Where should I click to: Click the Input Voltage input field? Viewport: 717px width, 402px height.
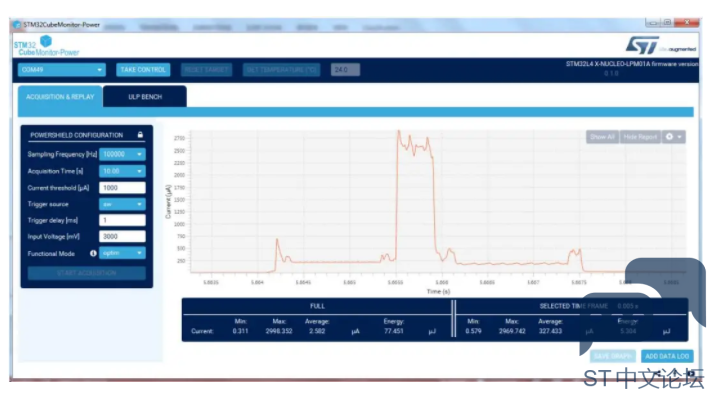[x=122, y=236]
